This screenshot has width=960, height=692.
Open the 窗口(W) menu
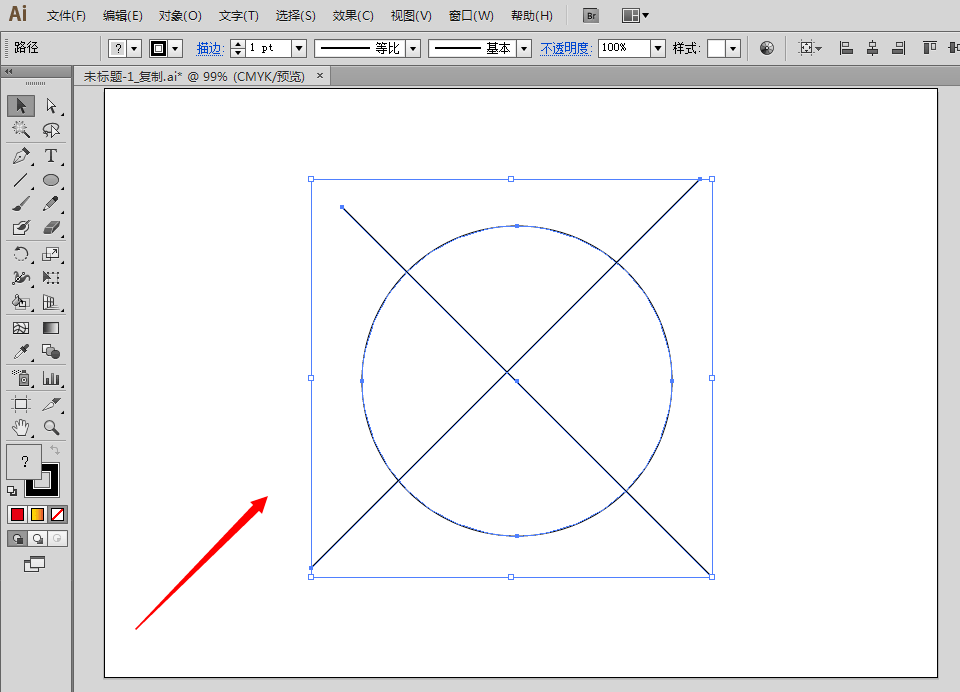click(471, 16)
